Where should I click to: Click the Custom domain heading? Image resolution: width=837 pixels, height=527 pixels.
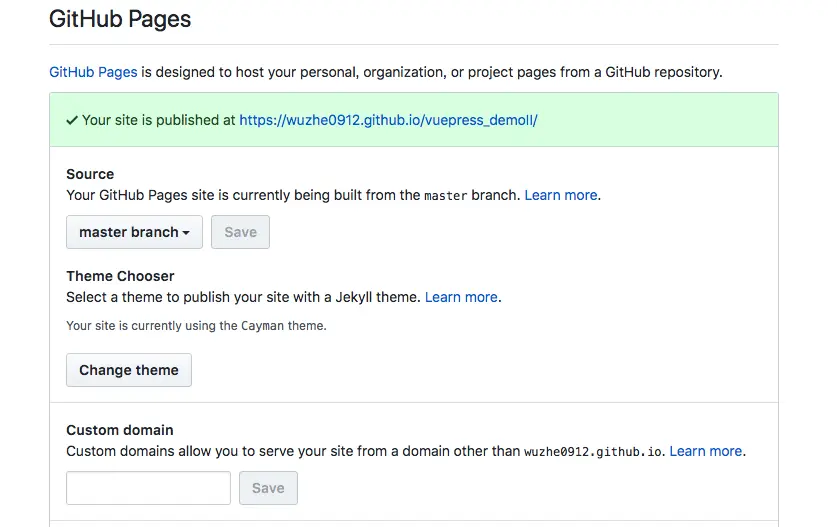120,430
